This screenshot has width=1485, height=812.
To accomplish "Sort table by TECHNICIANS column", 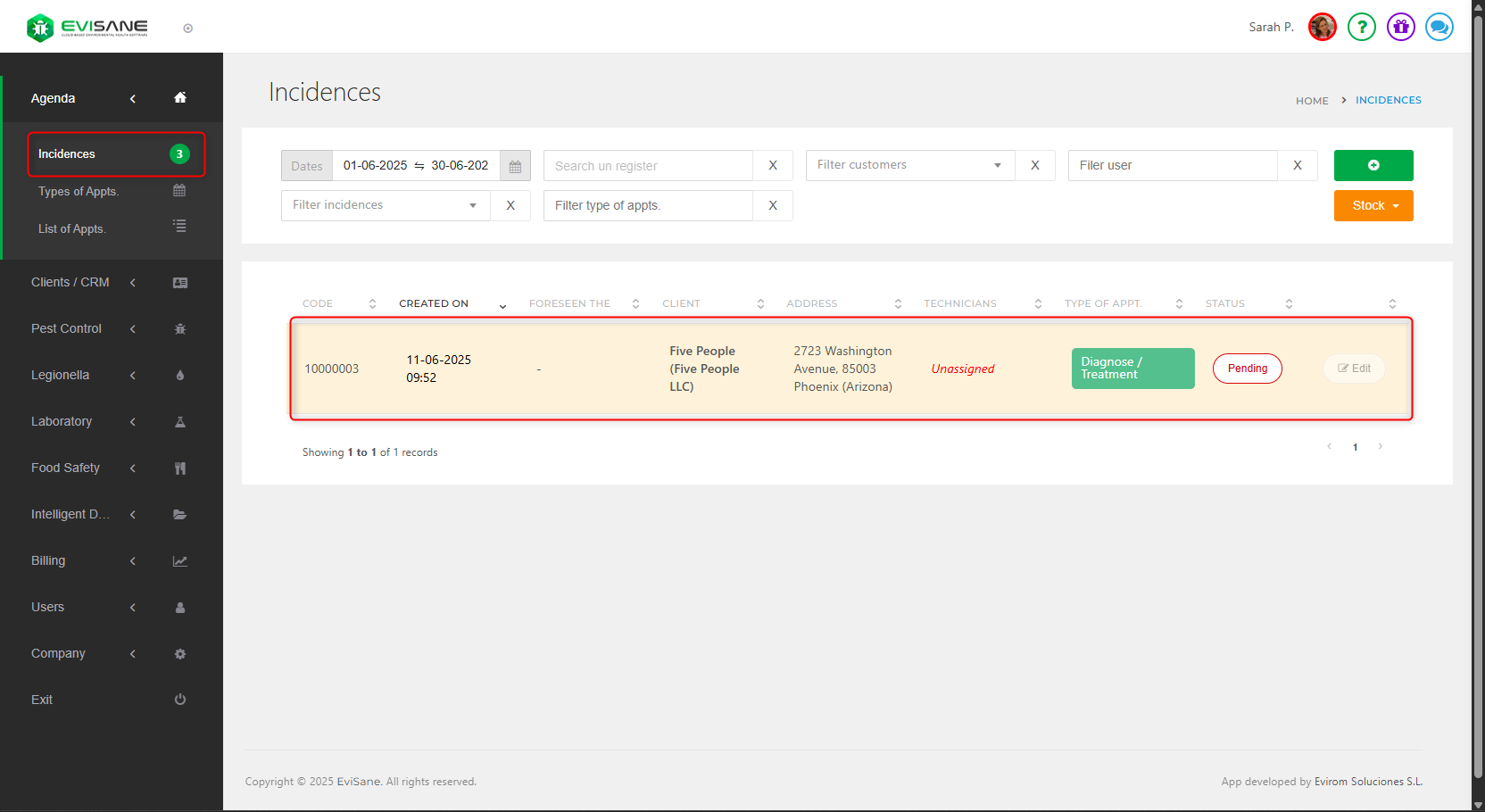I will point(983,303).
